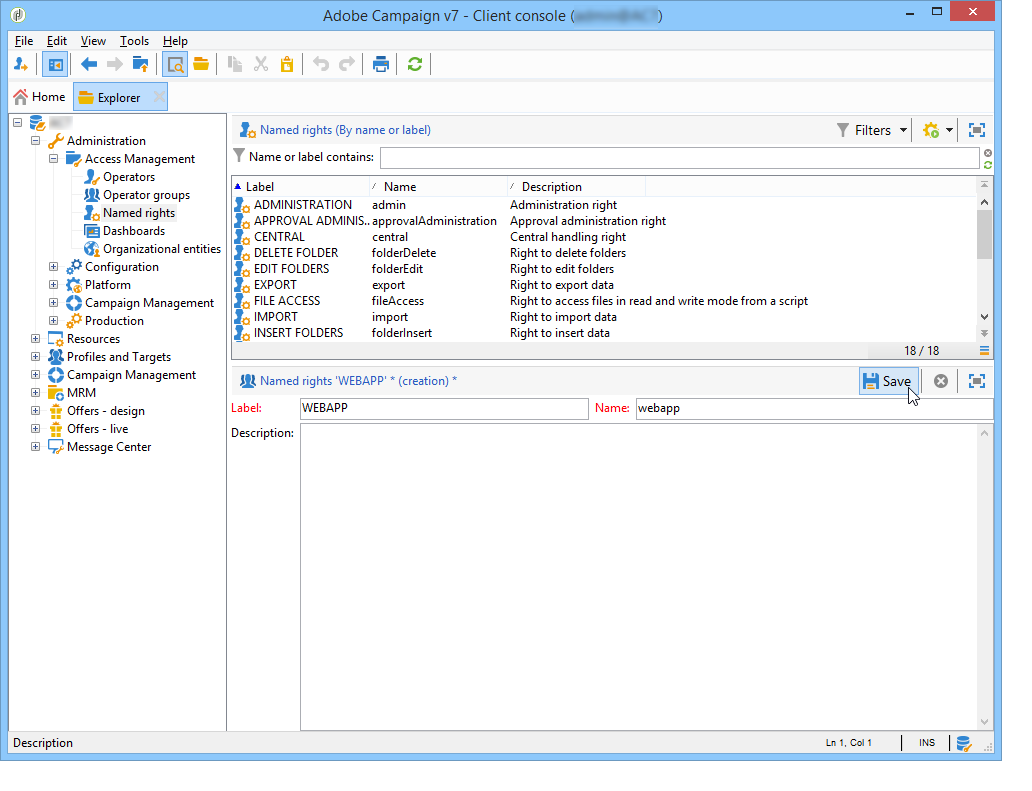Select the EXPORT row
This screenshot has width=1032, height=791.
point(604,285)
